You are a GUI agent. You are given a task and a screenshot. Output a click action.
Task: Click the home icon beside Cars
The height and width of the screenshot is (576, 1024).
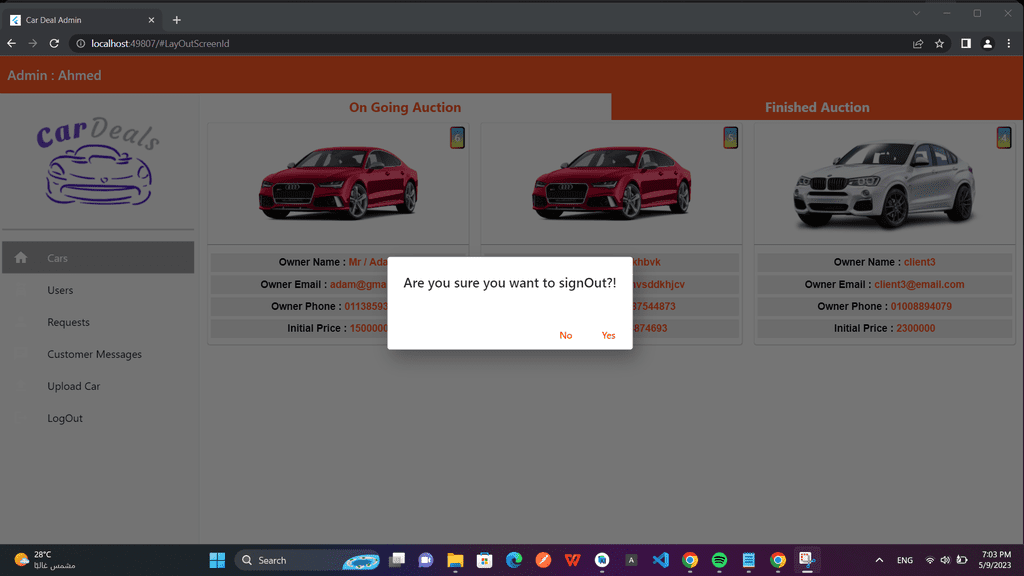(x=21, y=257)
